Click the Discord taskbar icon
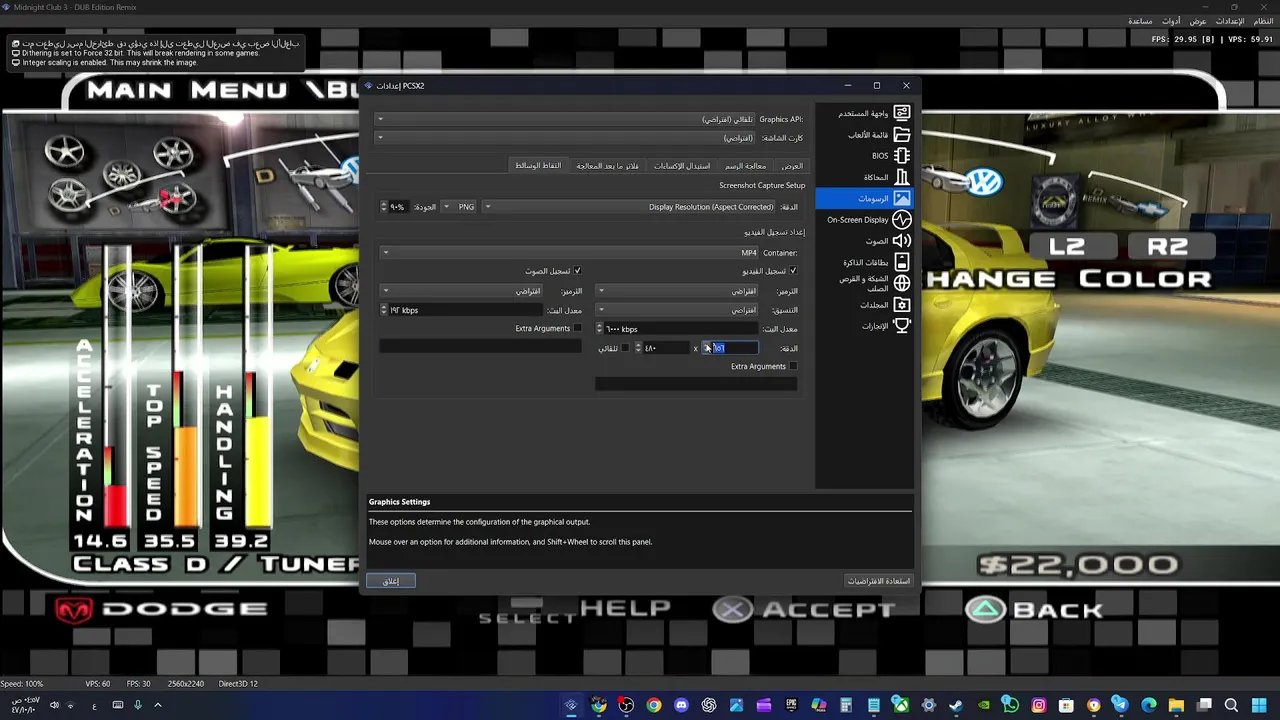Screen dimensions: 1280x720 [x=681, y=705]
